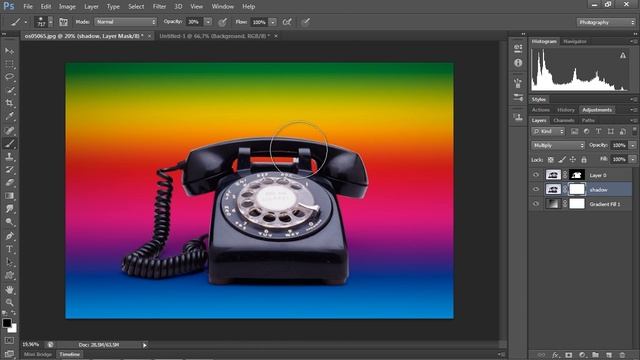Open brush Opacity slider dropdown arrow
640x360 pixels.
(208, 22)
